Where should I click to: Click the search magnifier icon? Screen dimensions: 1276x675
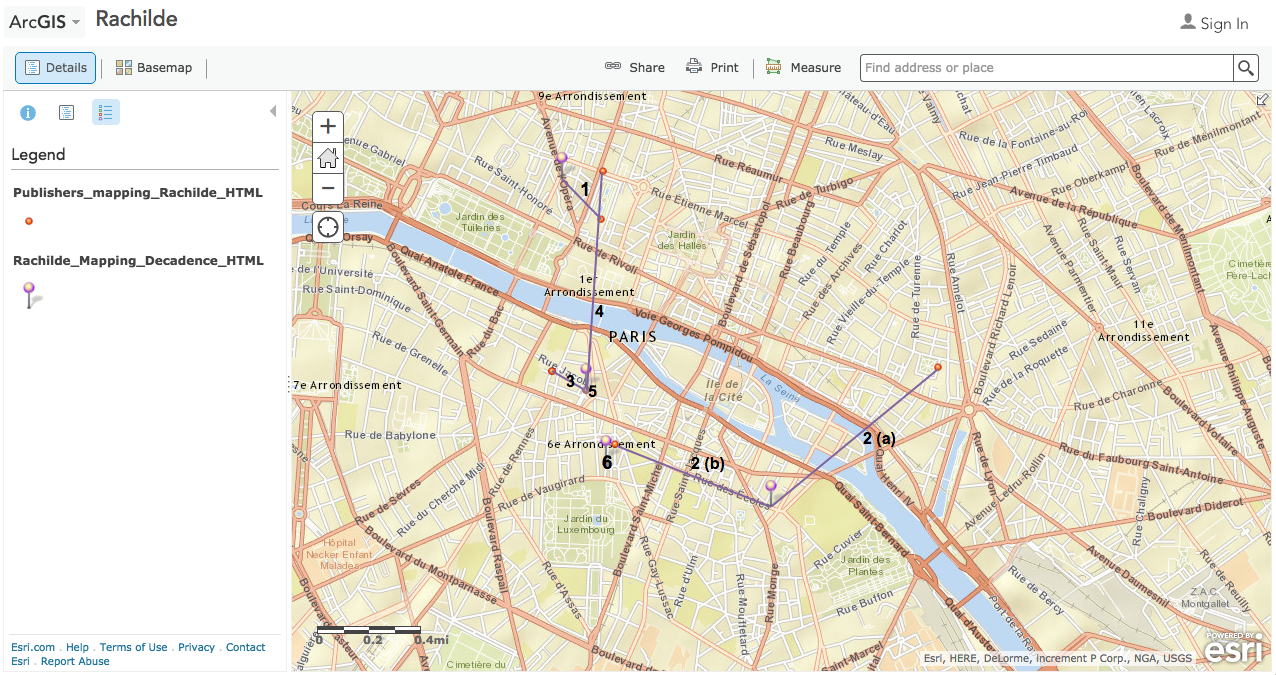pos(1245,68)
